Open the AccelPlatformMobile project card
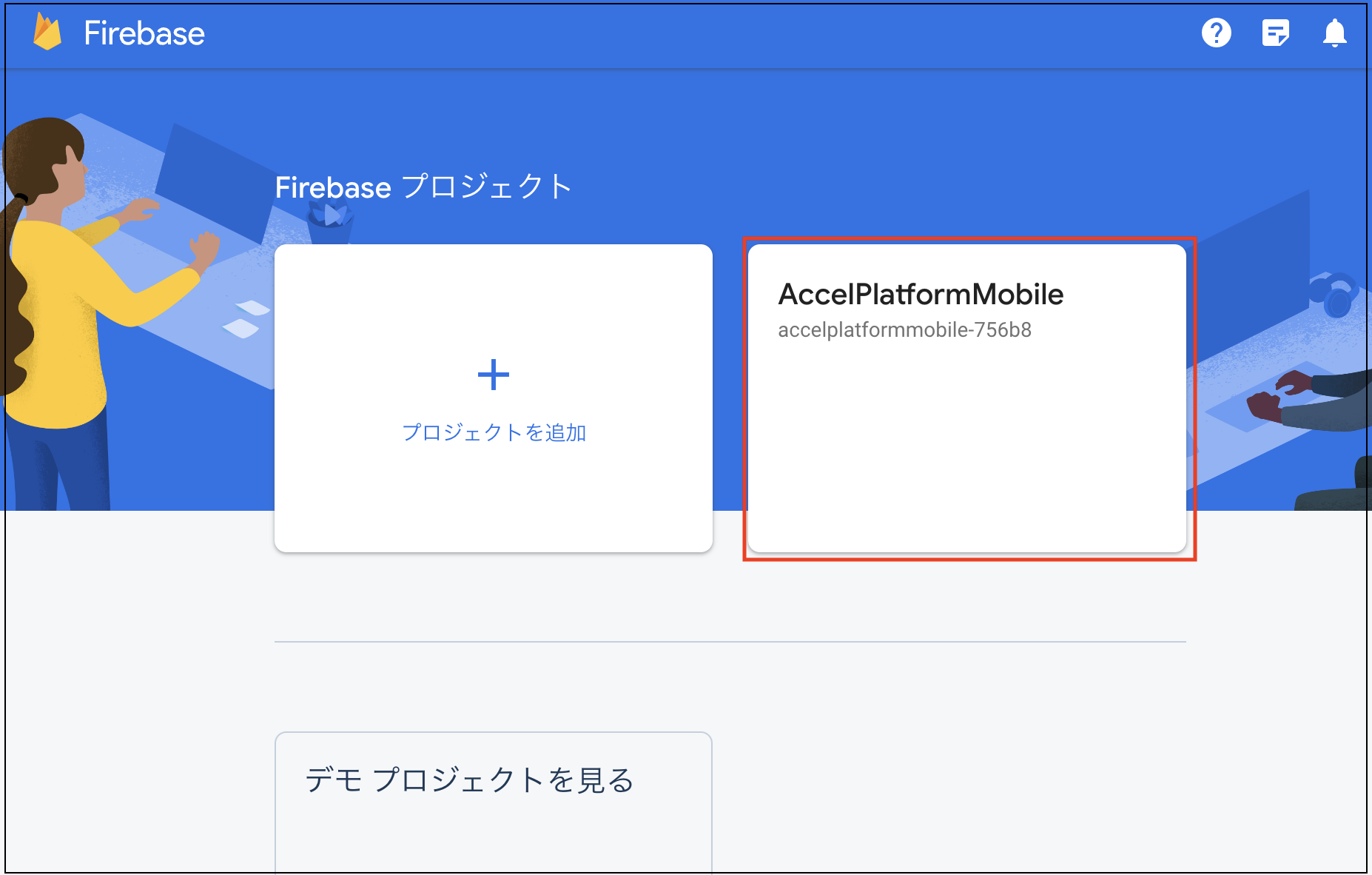Screen dimensions: 1372x875 pyautogui.click(x=966, y=398)
